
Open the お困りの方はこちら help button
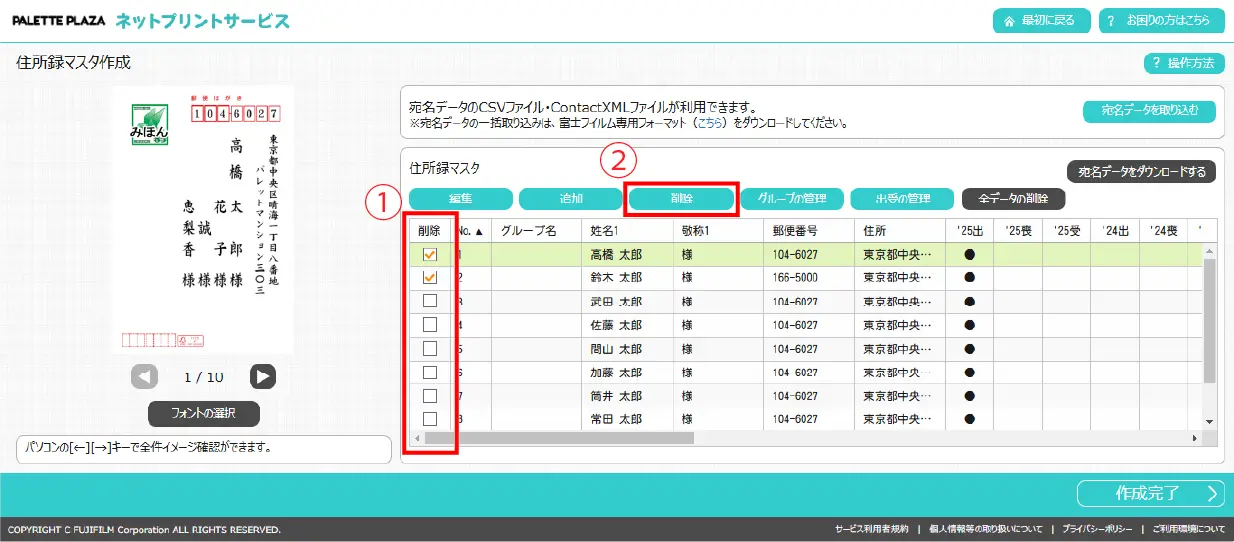(x=1161, y=21)
